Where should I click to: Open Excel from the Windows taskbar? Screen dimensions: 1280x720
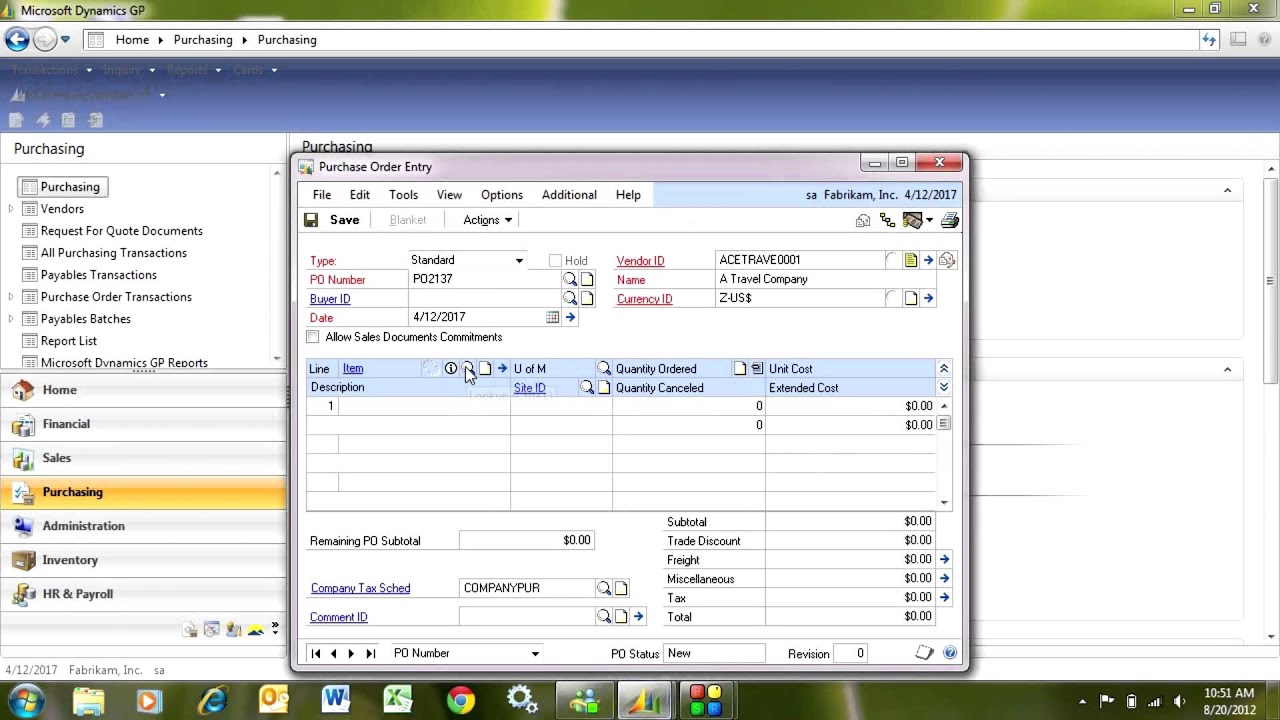pos(397,699)
